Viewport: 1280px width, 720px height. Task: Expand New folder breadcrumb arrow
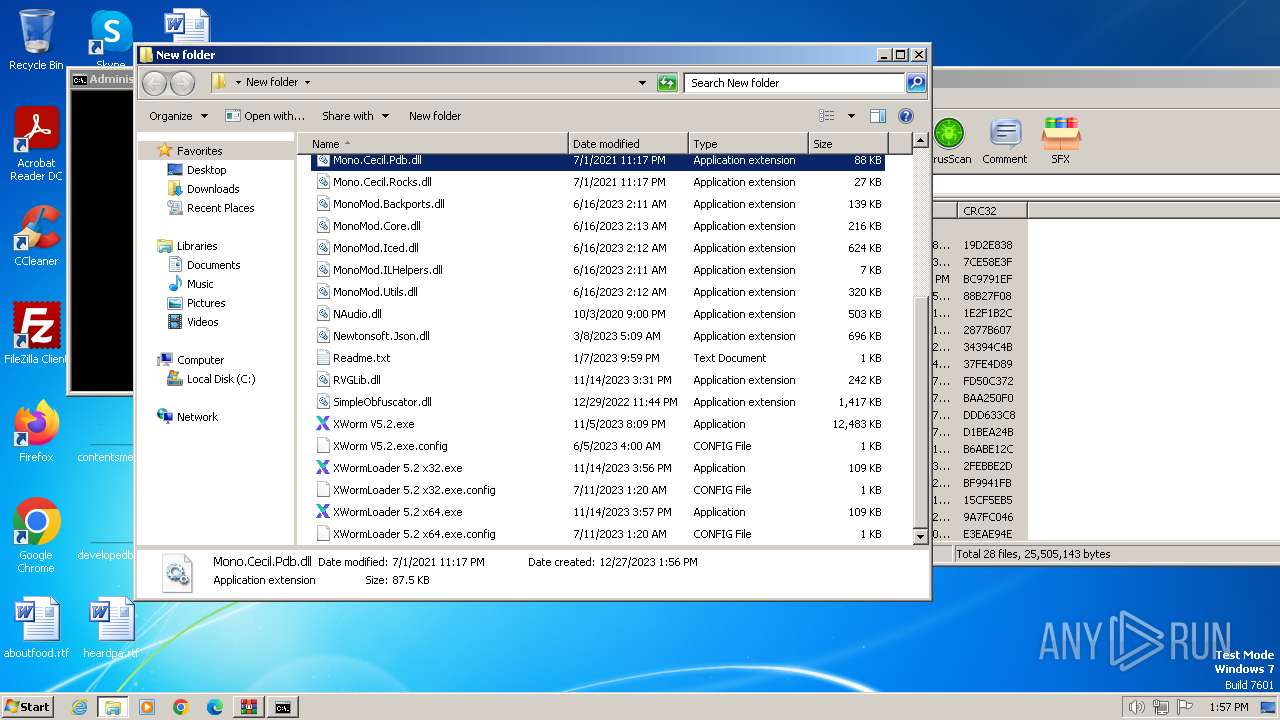click(307, 83)
